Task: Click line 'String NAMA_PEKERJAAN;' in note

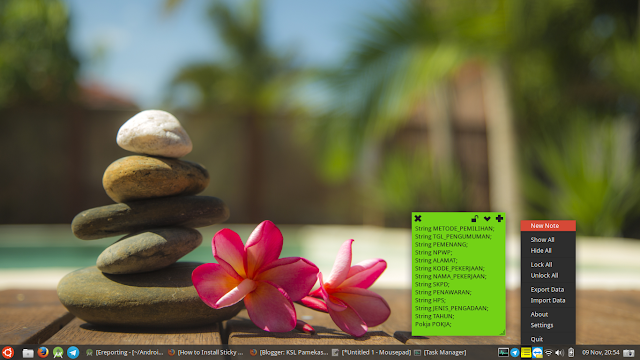Action: pyautogui.click(x=451, y=276)
